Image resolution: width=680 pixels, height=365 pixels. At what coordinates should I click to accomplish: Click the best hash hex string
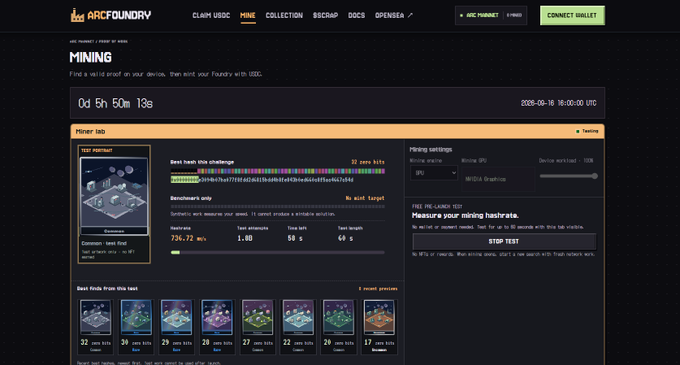tap(262, 179)
